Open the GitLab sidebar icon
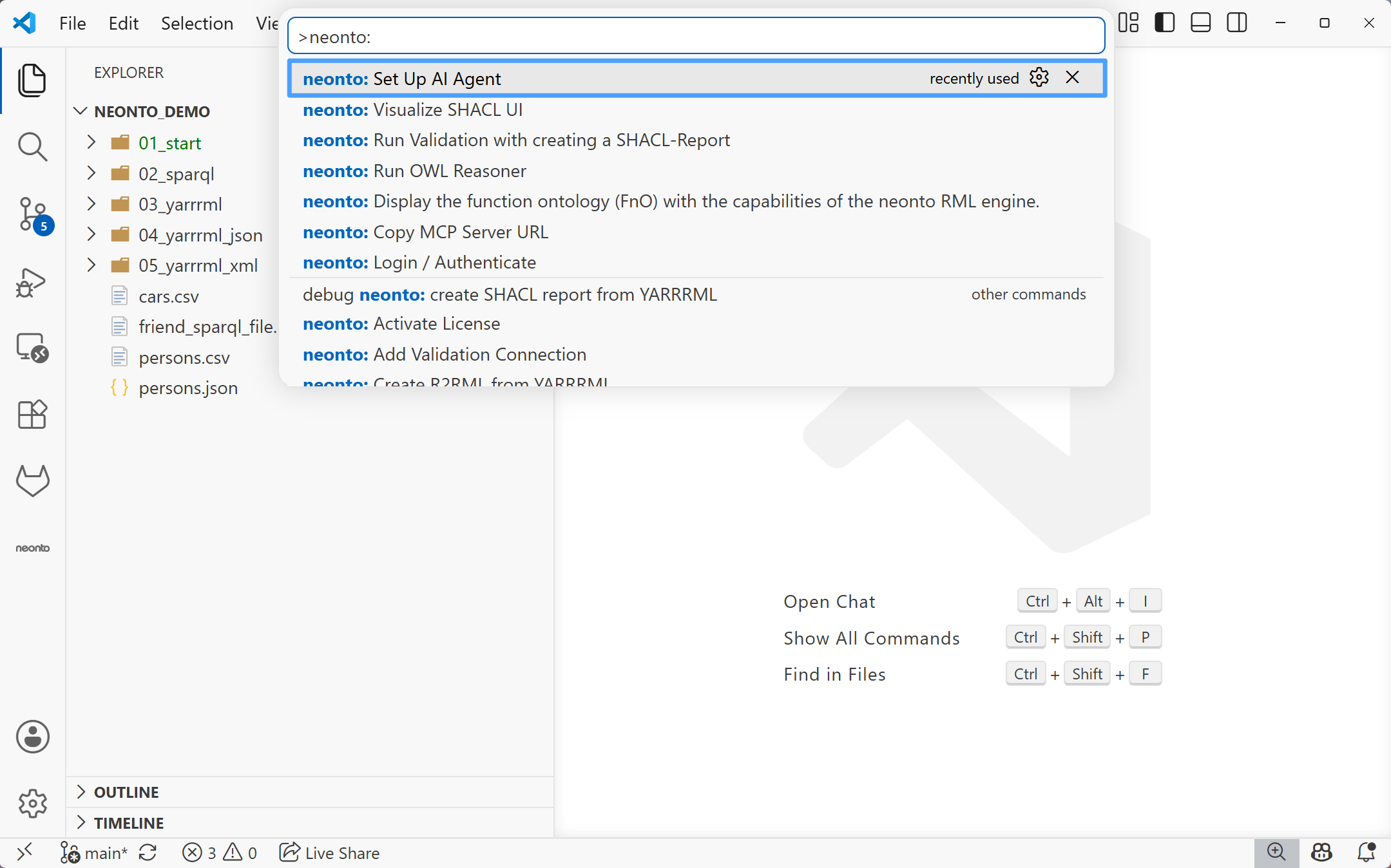The image size is (1391, 868). [x=32, y=481]
